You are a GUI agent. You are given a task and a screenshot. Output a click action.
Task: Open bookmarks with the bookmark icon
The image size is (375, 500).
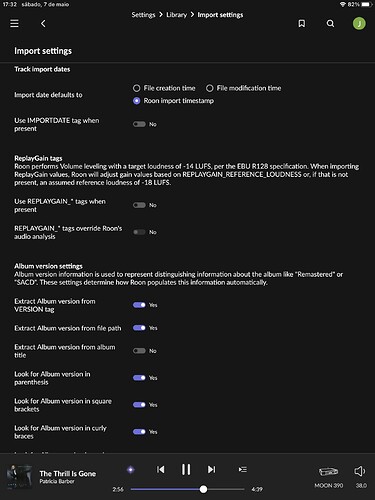(x=302, y=23)
